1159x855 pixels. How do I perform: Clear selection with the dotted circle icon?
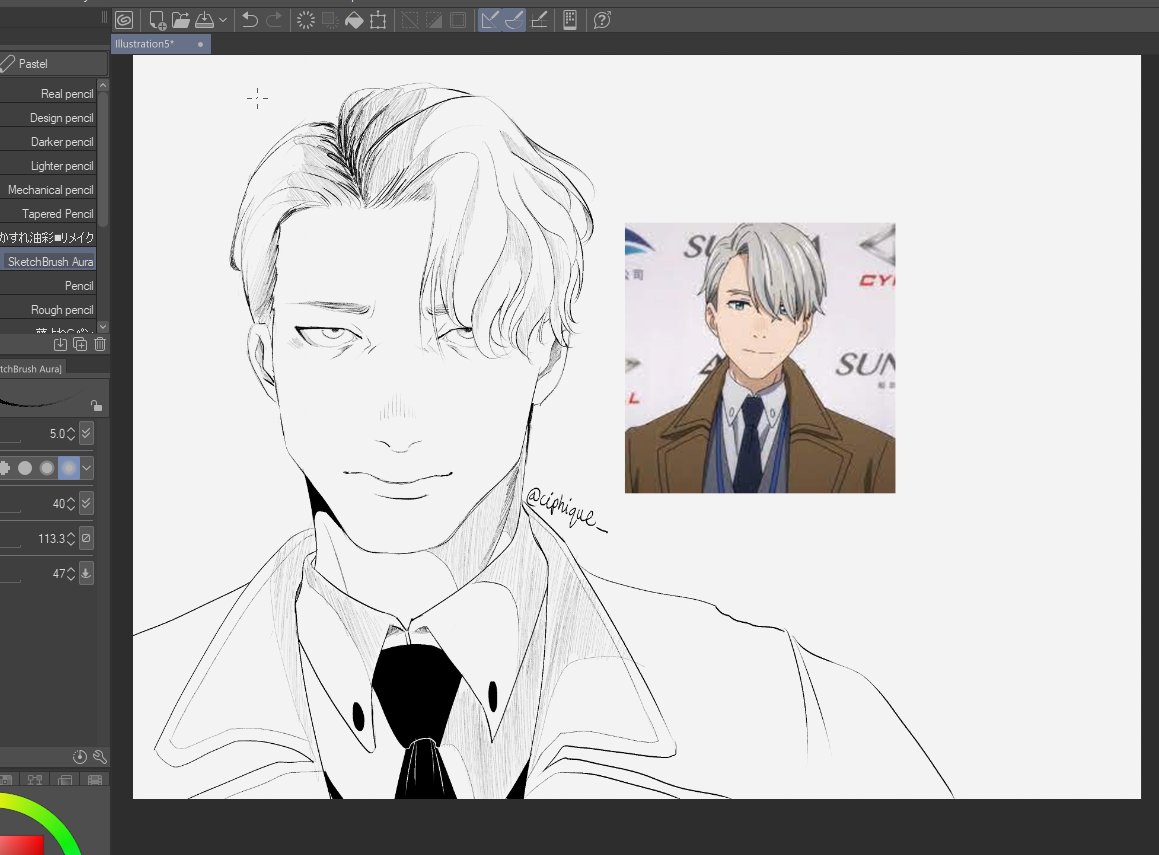305,20
